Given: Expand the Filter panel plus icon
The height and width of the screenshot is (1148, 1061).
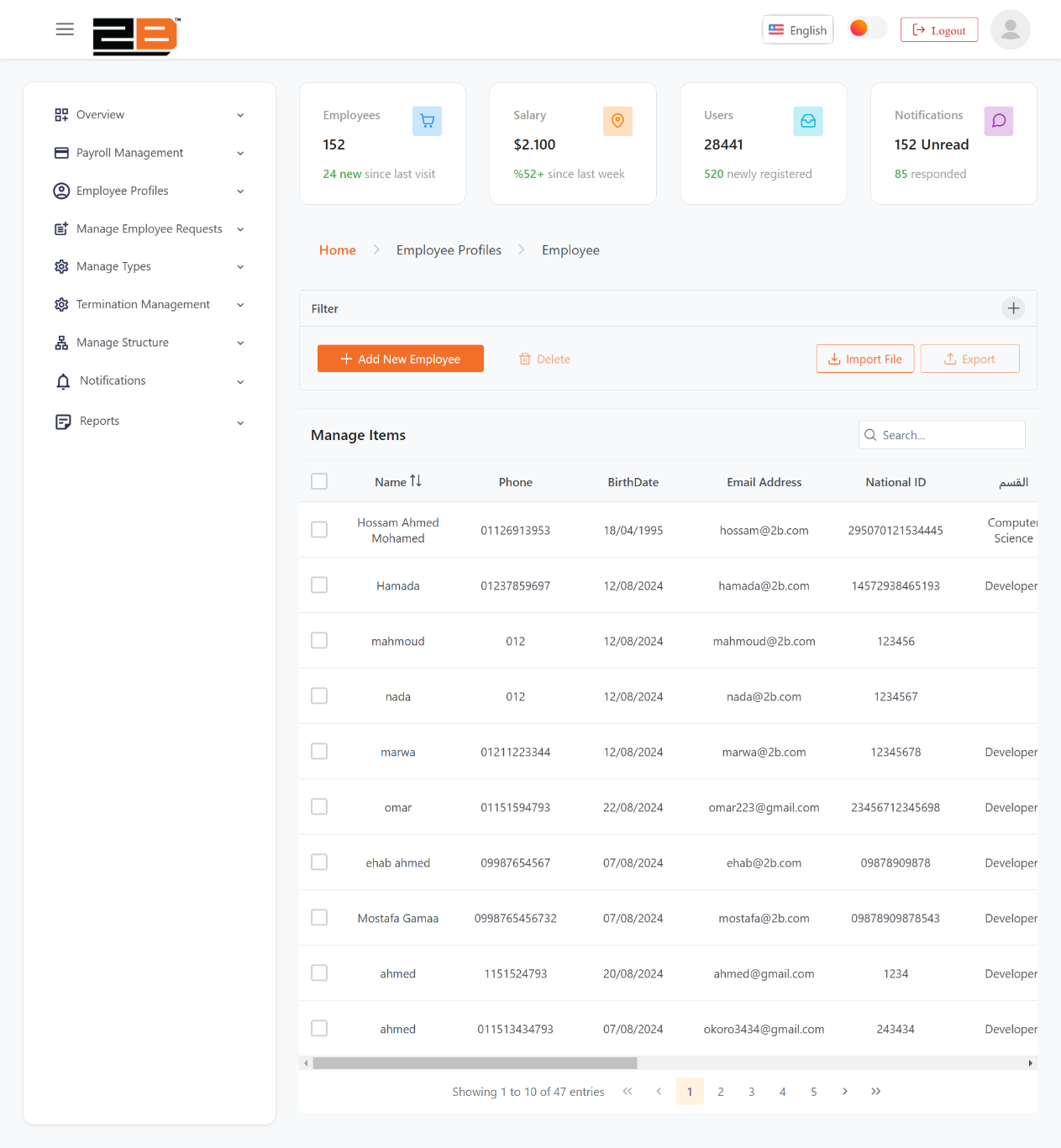Looking at the screenshot, I should tap(1013, 308).
